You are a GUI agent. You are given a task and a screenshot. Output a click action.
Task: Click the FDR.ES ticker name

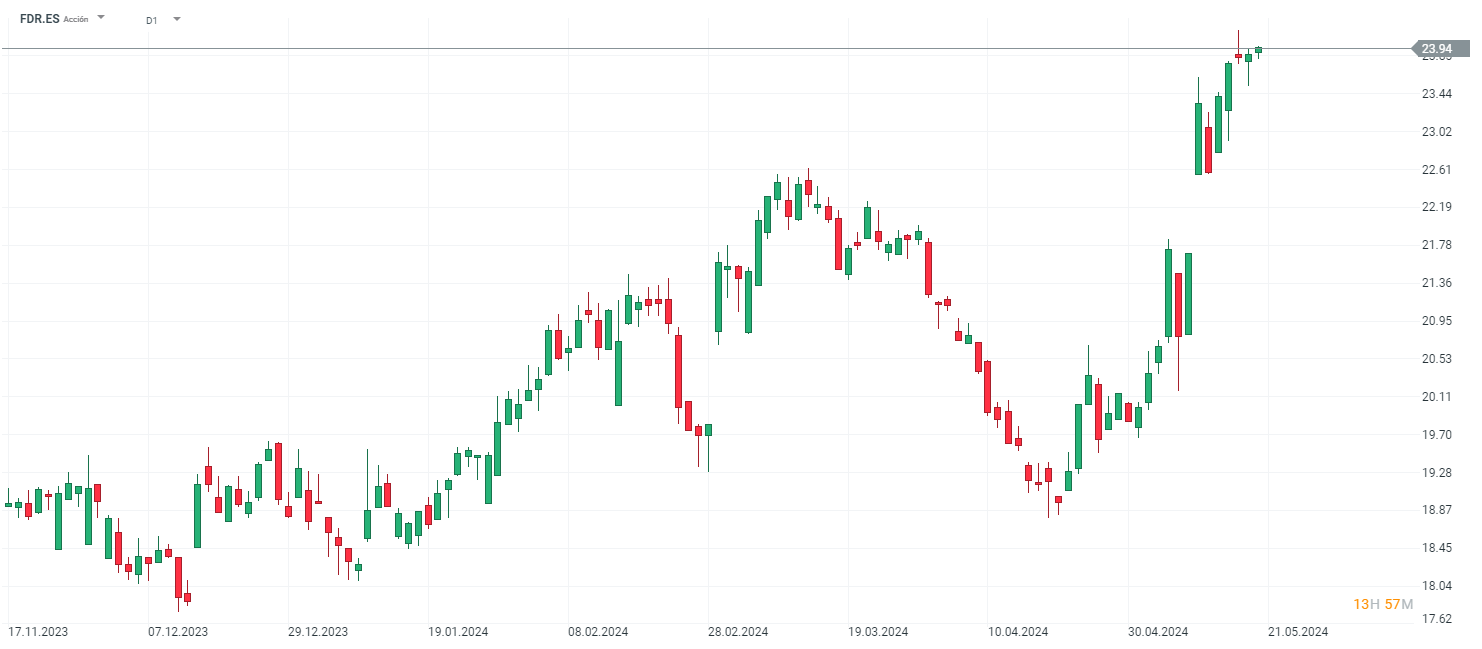point(38,18)
